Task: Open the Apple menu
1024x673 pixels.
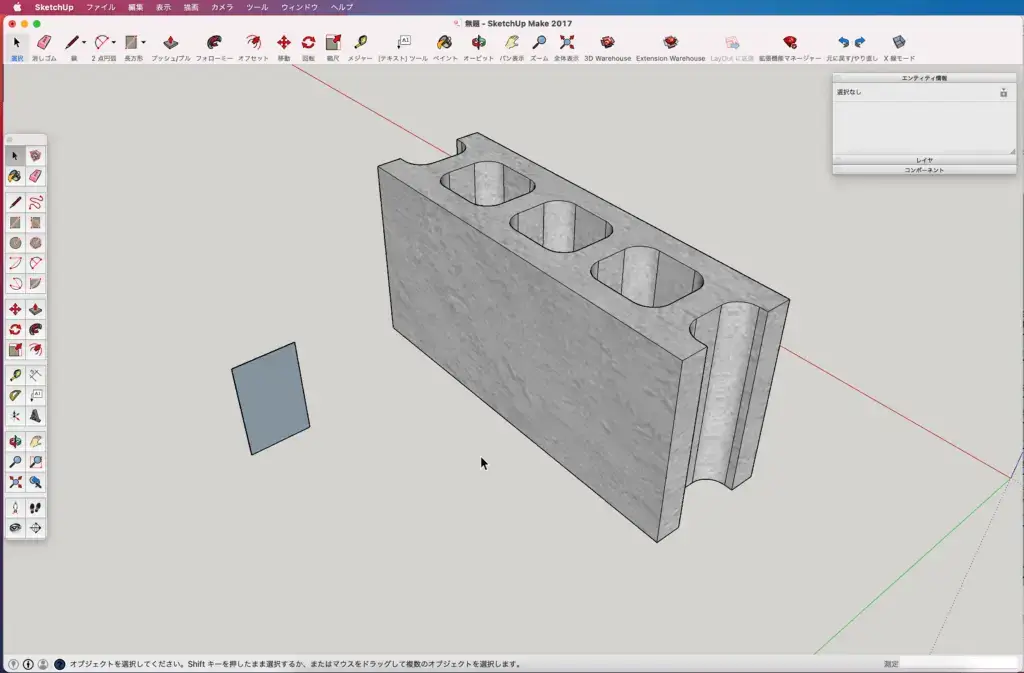Action: [x=17, y=7]
